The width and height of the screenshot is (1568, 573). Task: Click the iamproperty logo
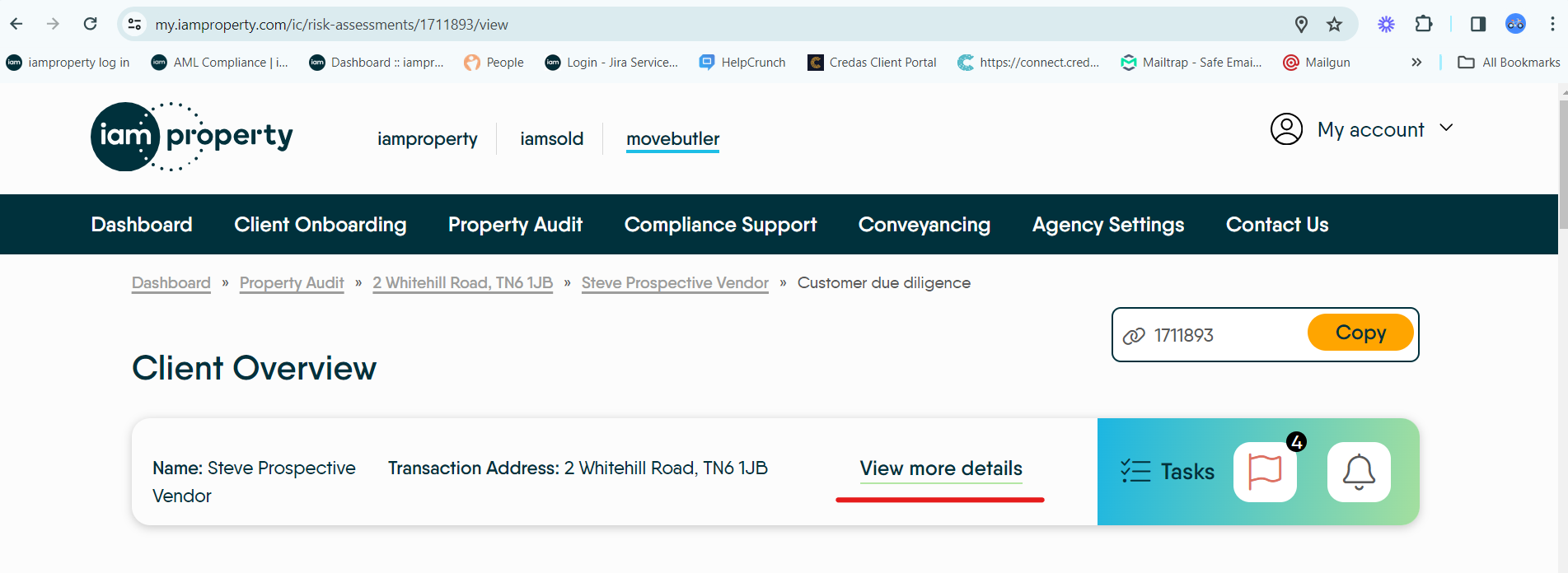192,137
